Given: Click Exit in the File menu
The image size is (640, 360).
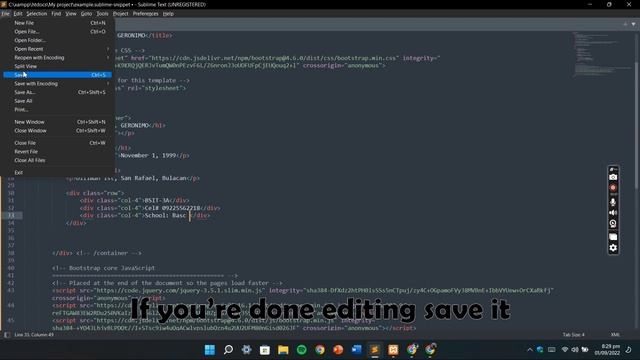Looking at the screenshot, I should point(57,173).
